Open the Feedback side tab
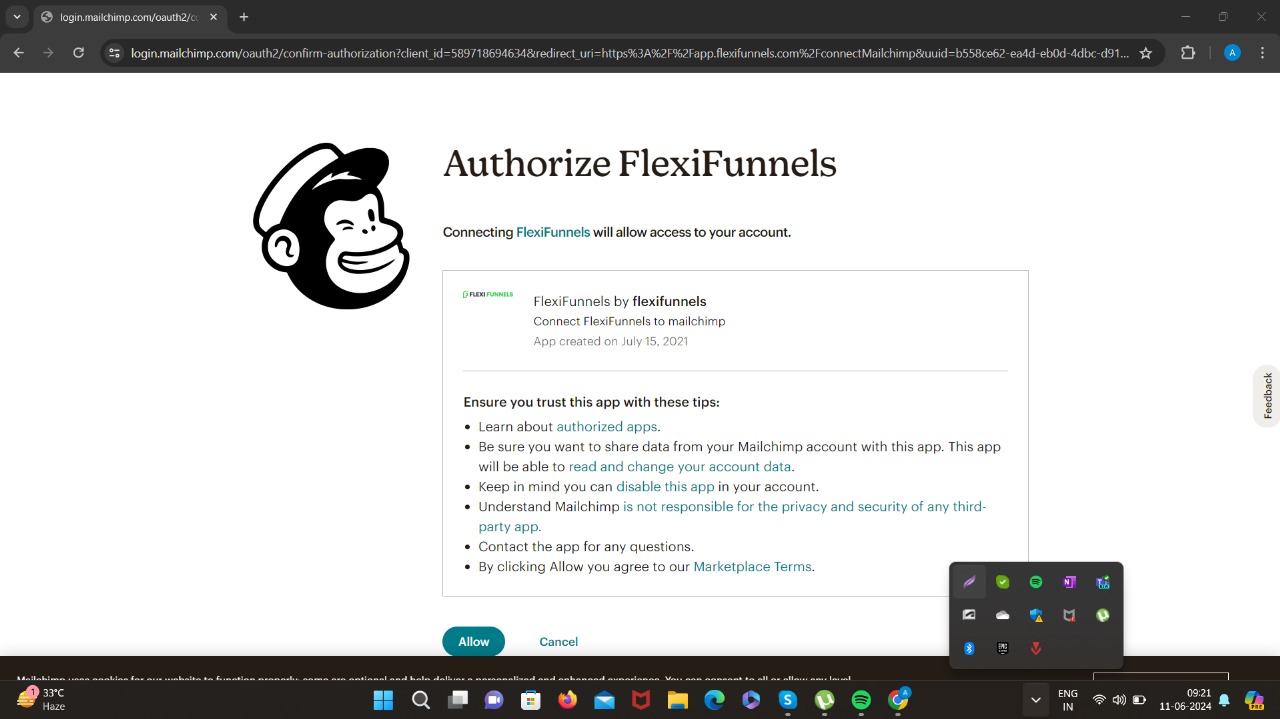 click(1267, 396)
